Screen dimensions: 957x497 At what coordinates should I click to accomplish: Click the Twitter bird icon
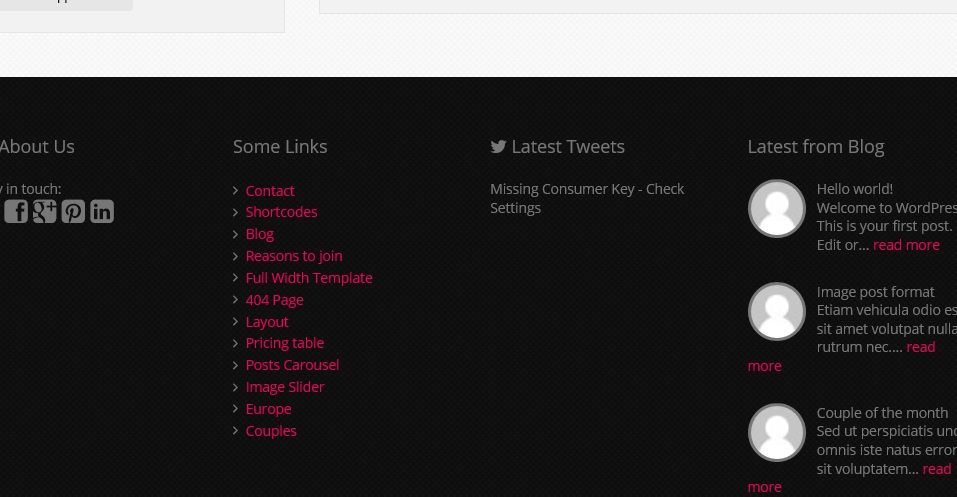click(498, 147)
